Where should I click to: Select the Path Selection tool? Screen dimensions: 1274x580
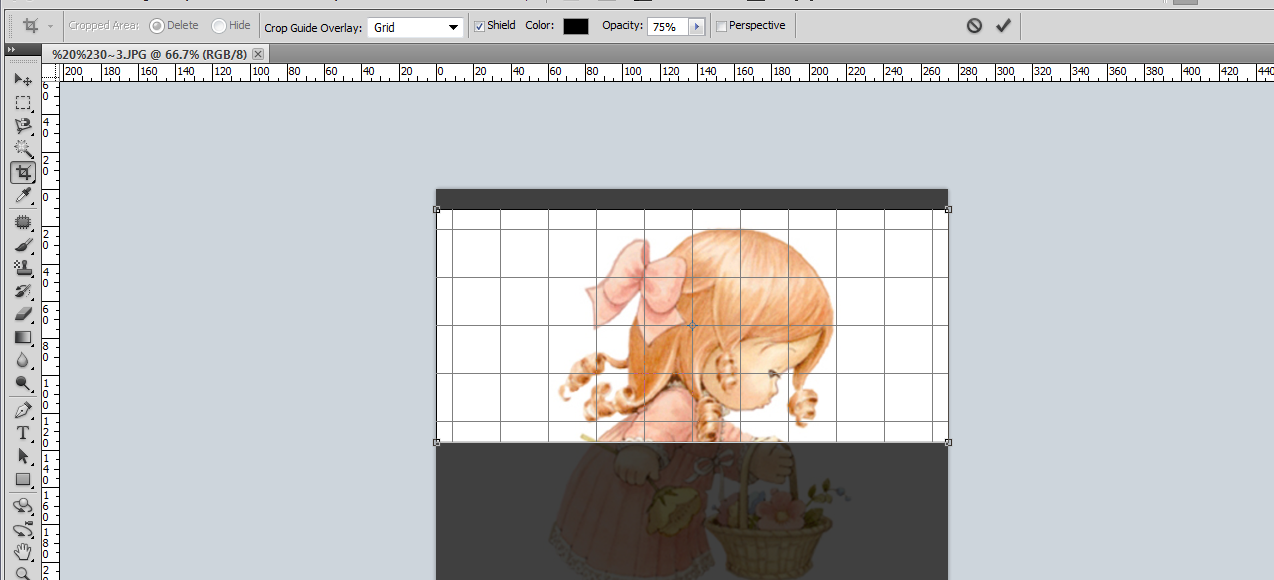[x=23, y=456]
